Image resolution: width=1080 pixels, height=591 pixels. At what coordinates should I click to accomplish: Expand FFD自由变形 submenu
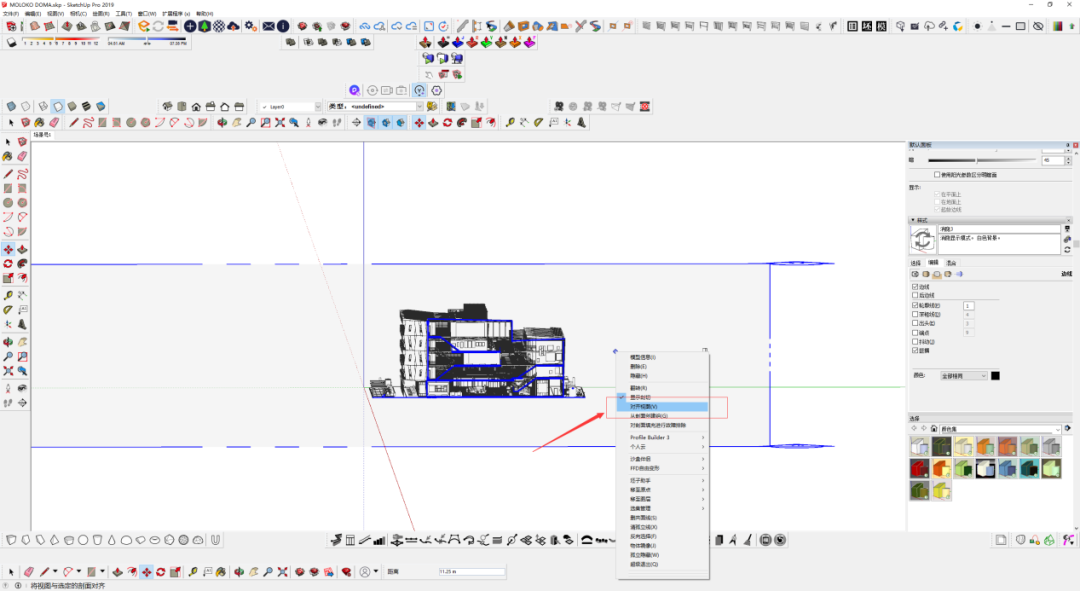tap(663, 468)
